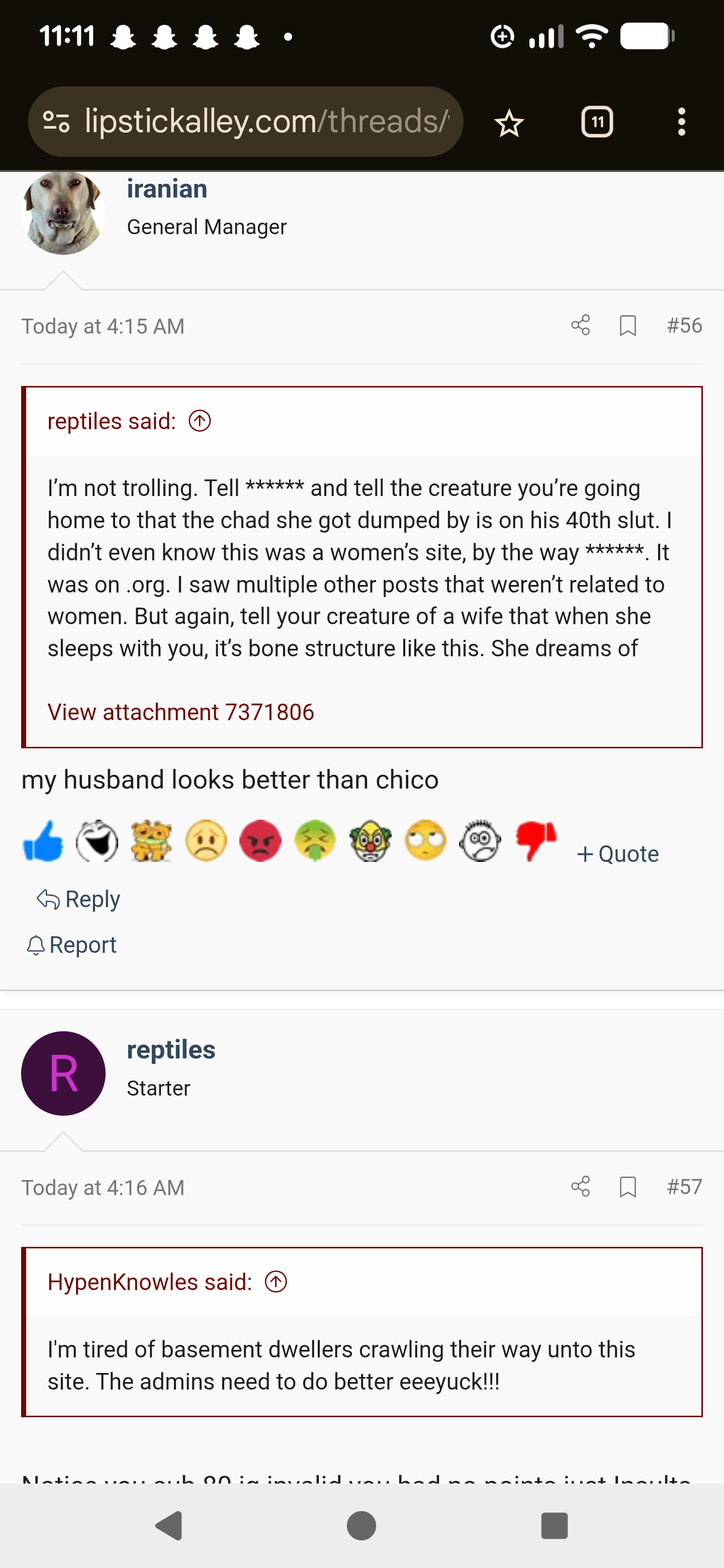
Task: Select the angry red face reaction
Action: click(x=260, y=841)
